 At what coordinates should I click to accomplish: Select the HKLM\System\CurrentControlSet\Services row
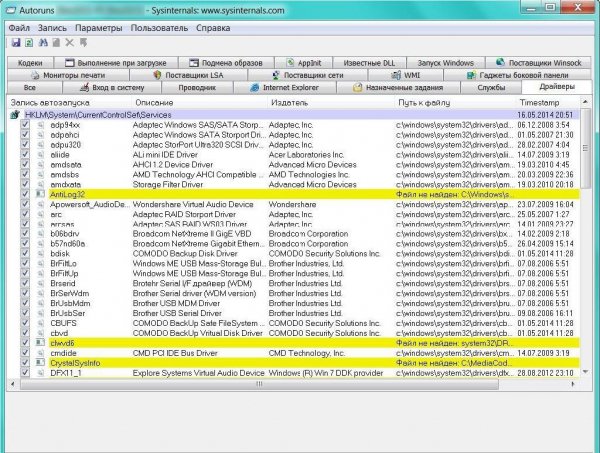click(293, 115)
